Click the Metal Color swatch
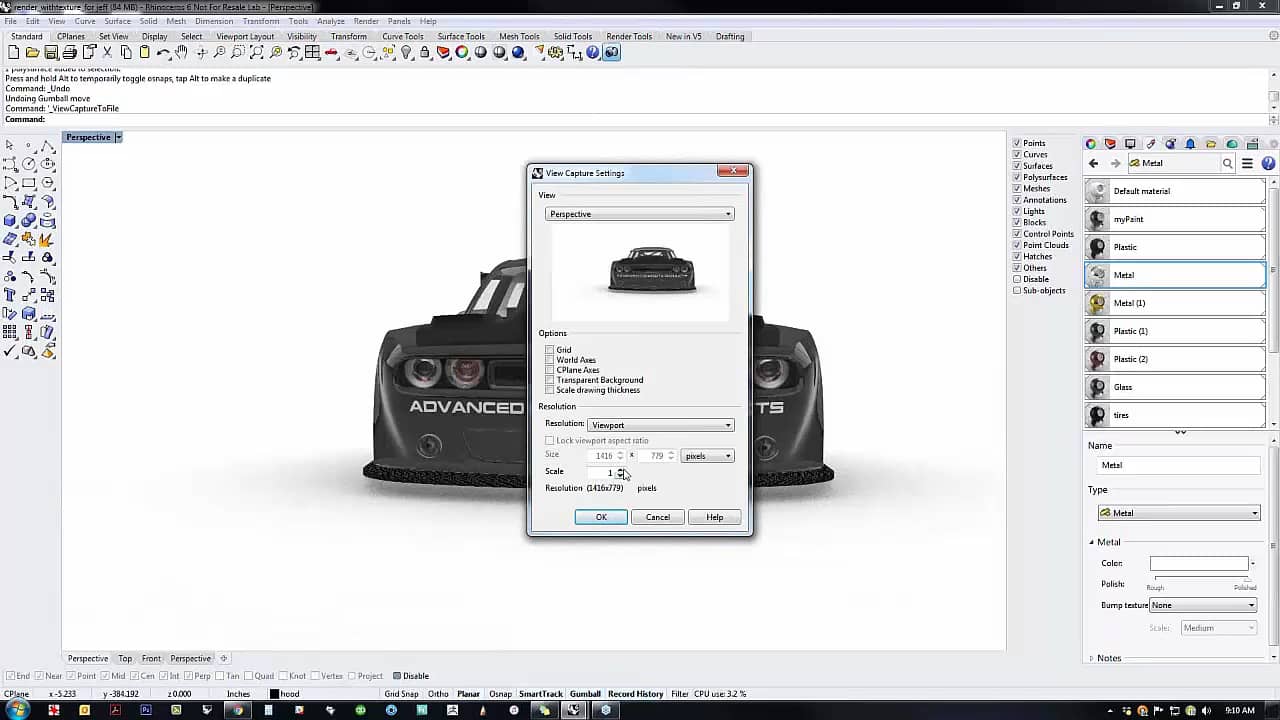Image resolution: width=1280 pixels, height=720 pixels. (x=1198, y=564)
